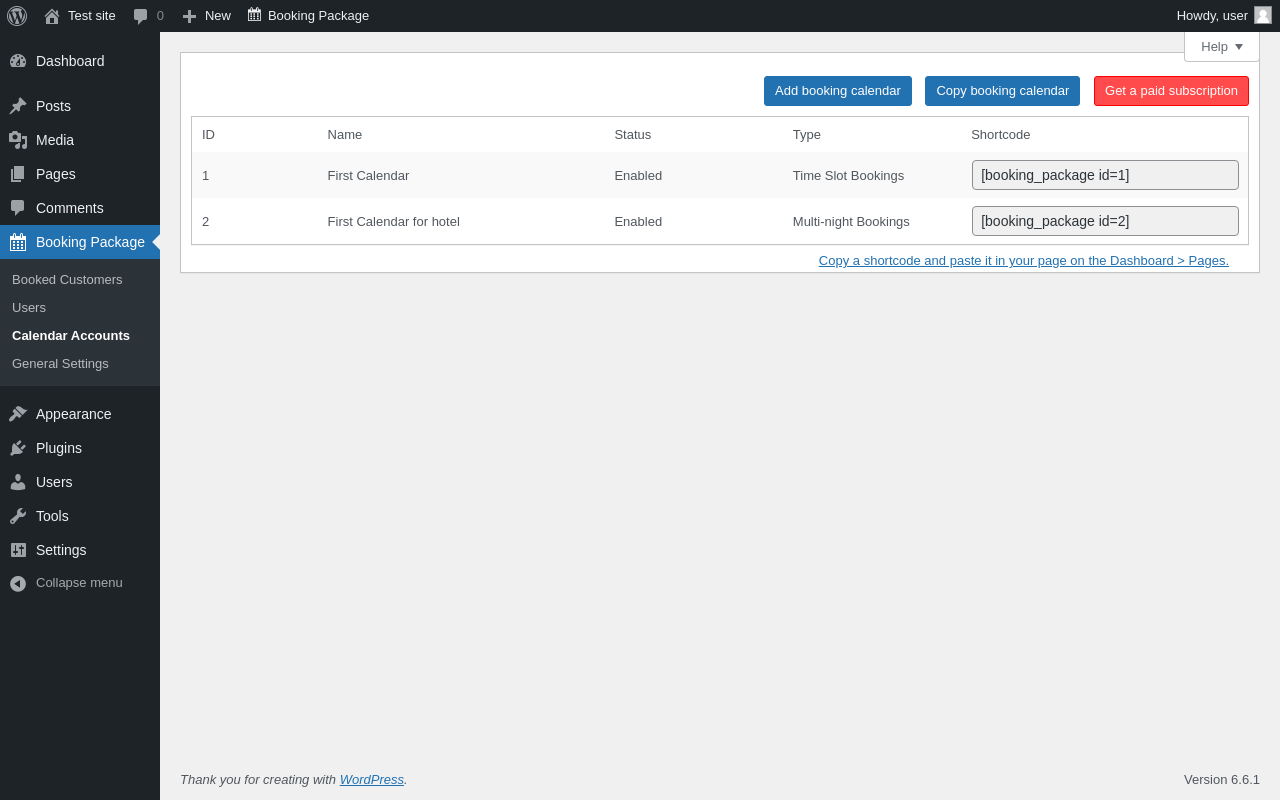
Task: Expand the Help dropdown tab
Action: point(1221,46)
